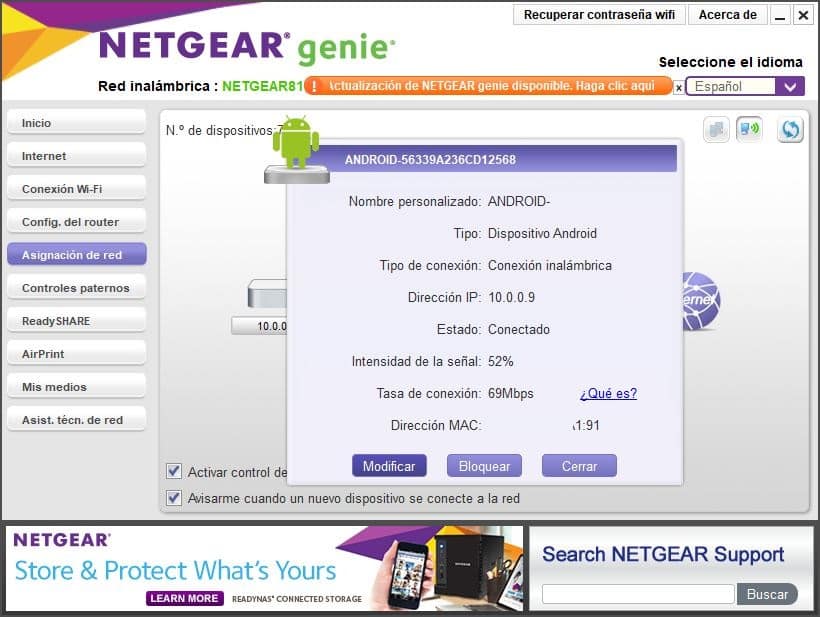This screenshot has height=617, width=820.
Task: Dismiss the orange update notification with the x
Action: (x=678, y=87)
